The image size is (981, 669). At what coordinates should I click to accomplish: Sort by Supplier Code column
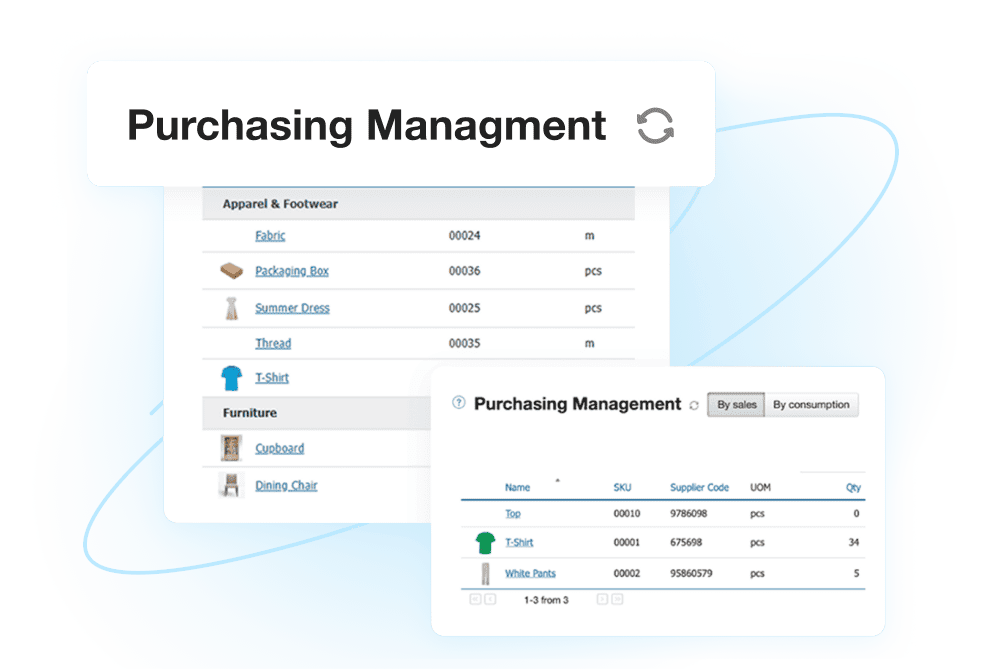pyautogui.click(x=699, y=488)
